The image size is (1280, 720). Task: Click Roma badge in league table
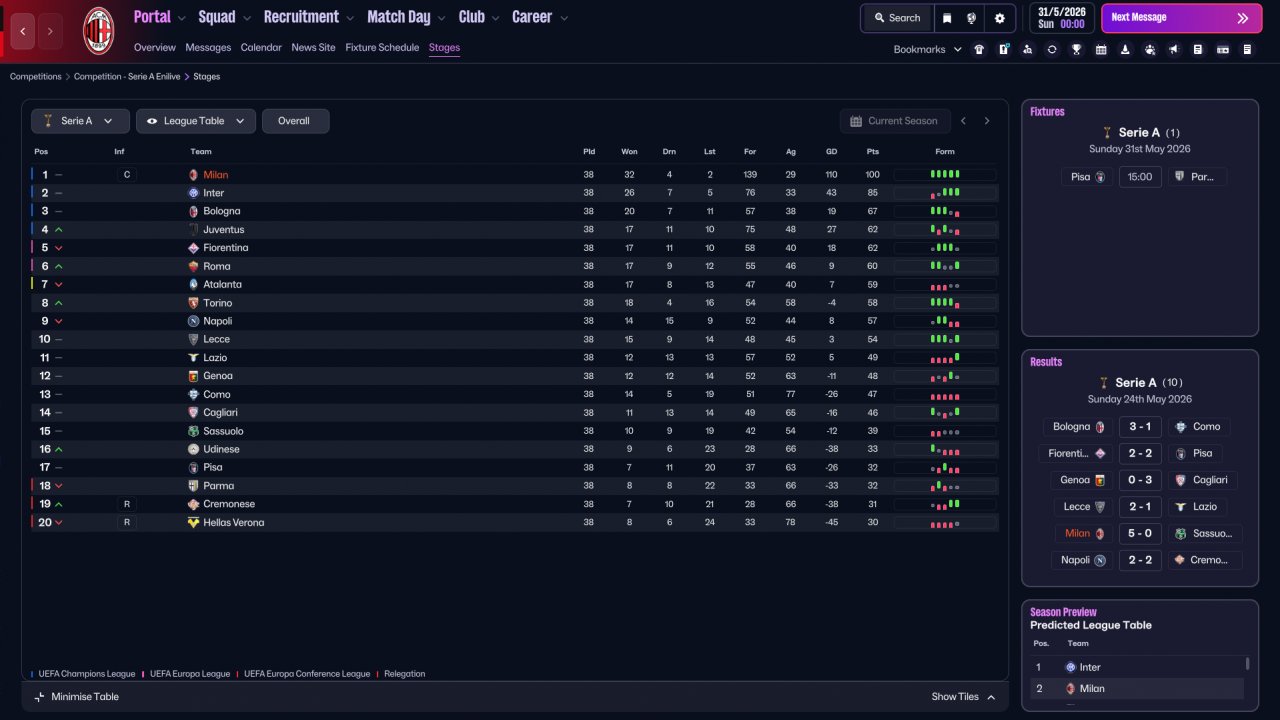(193, 266)
